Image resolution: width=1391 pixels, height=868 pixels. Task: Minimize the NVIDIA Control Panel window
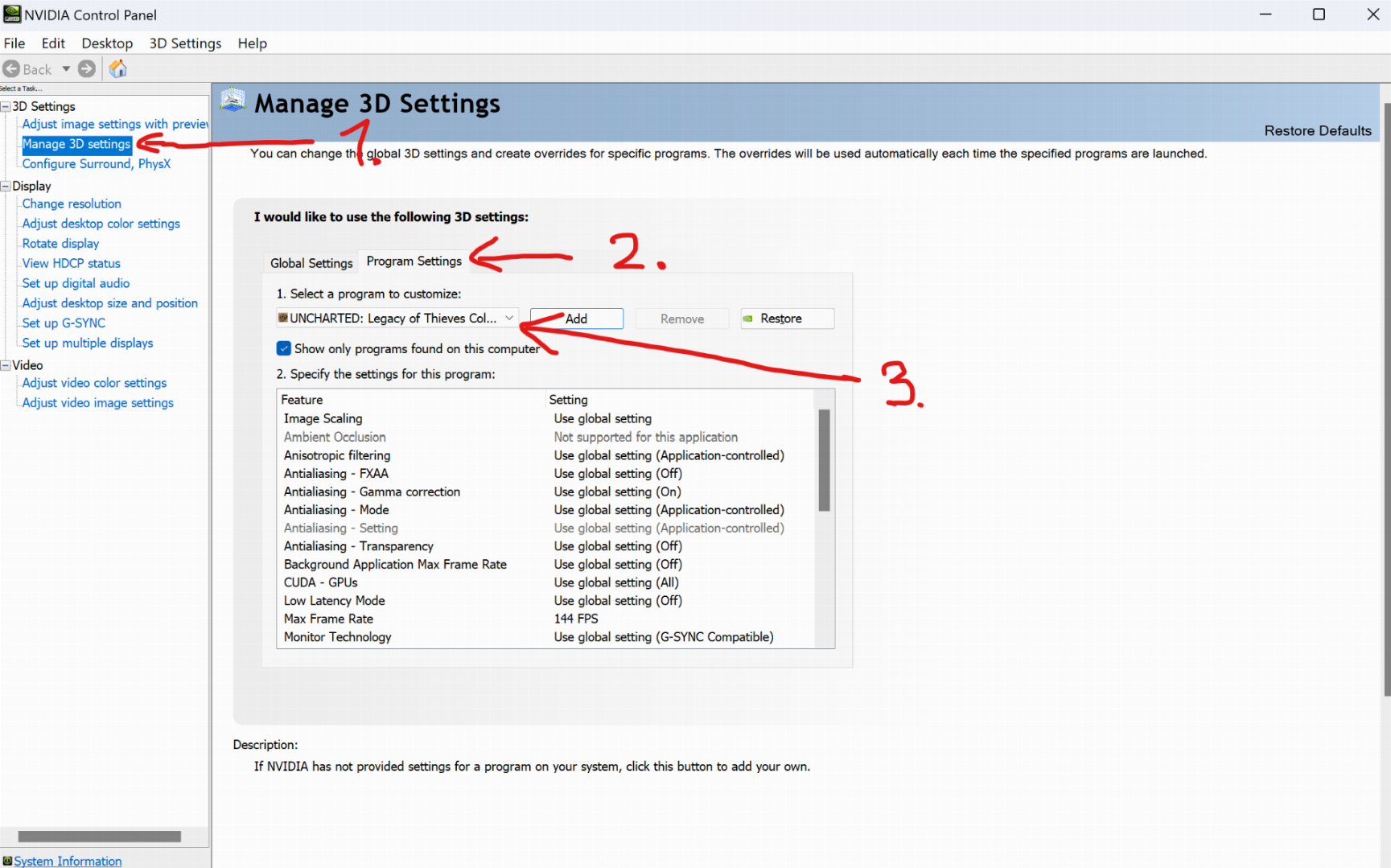pos(1265,14)
